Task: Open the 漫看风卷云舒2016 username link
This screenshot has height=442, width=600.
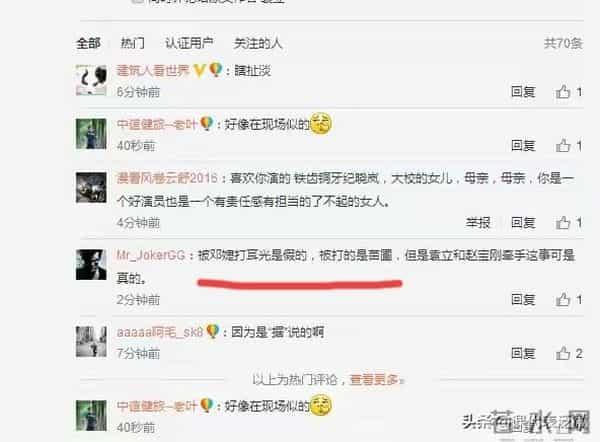Action: click(167, 178)
